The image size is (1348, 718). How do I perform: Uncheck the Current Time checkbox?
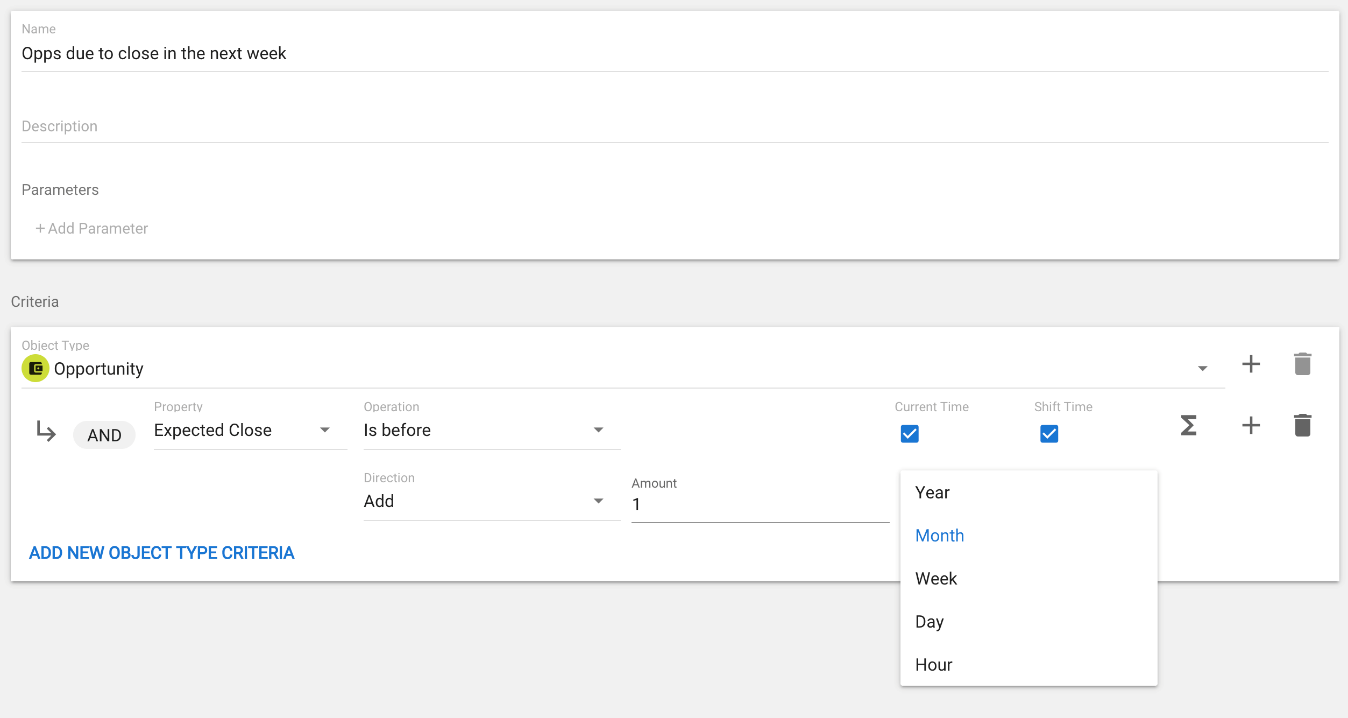tap(909, 434)
